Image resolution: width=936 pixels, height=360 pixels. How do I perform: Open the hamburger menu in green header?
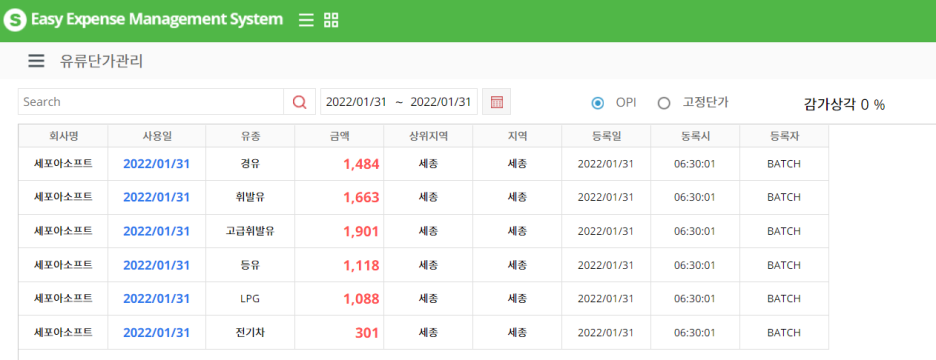click(306, 20)
